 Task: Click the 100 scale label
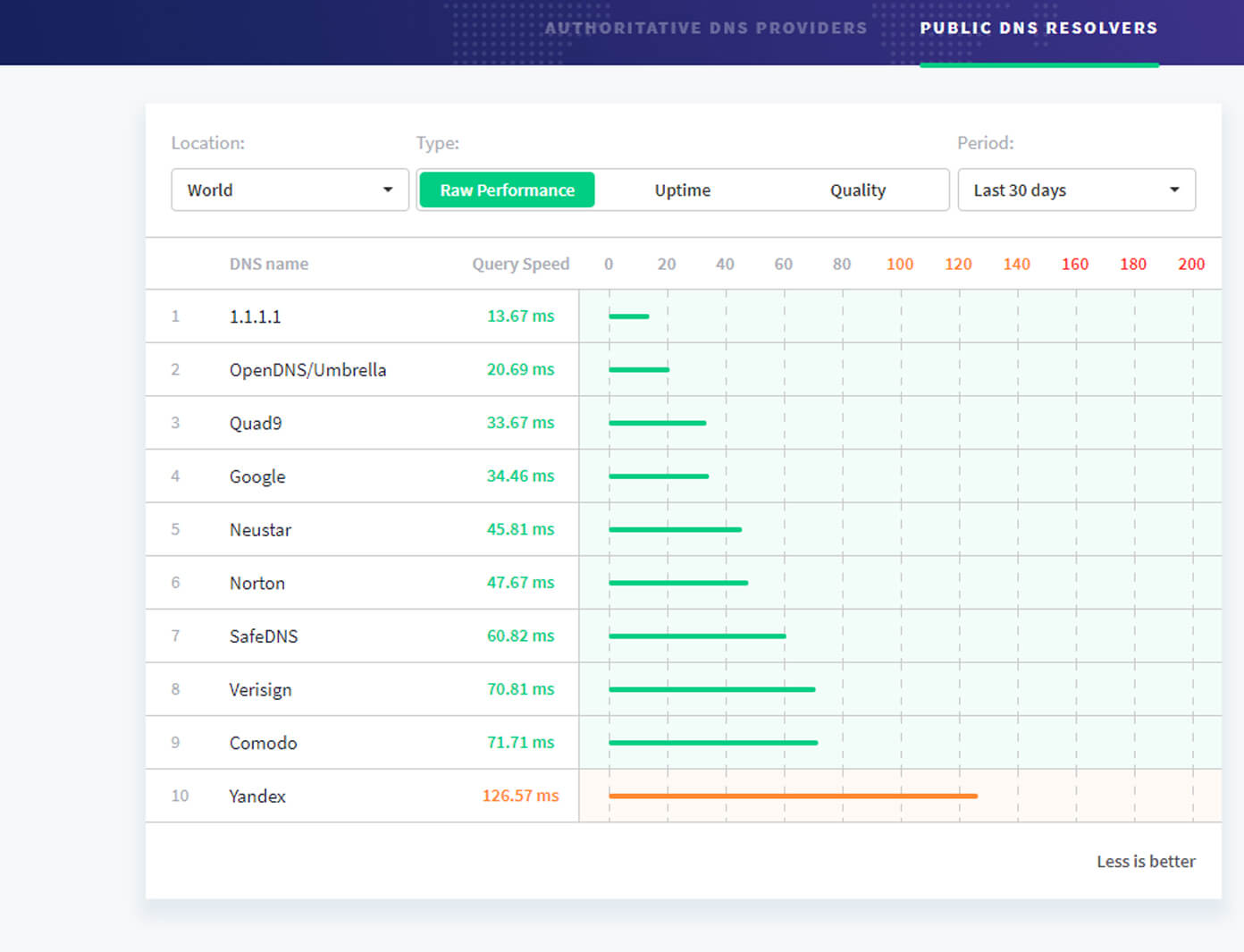coord(900,264)
